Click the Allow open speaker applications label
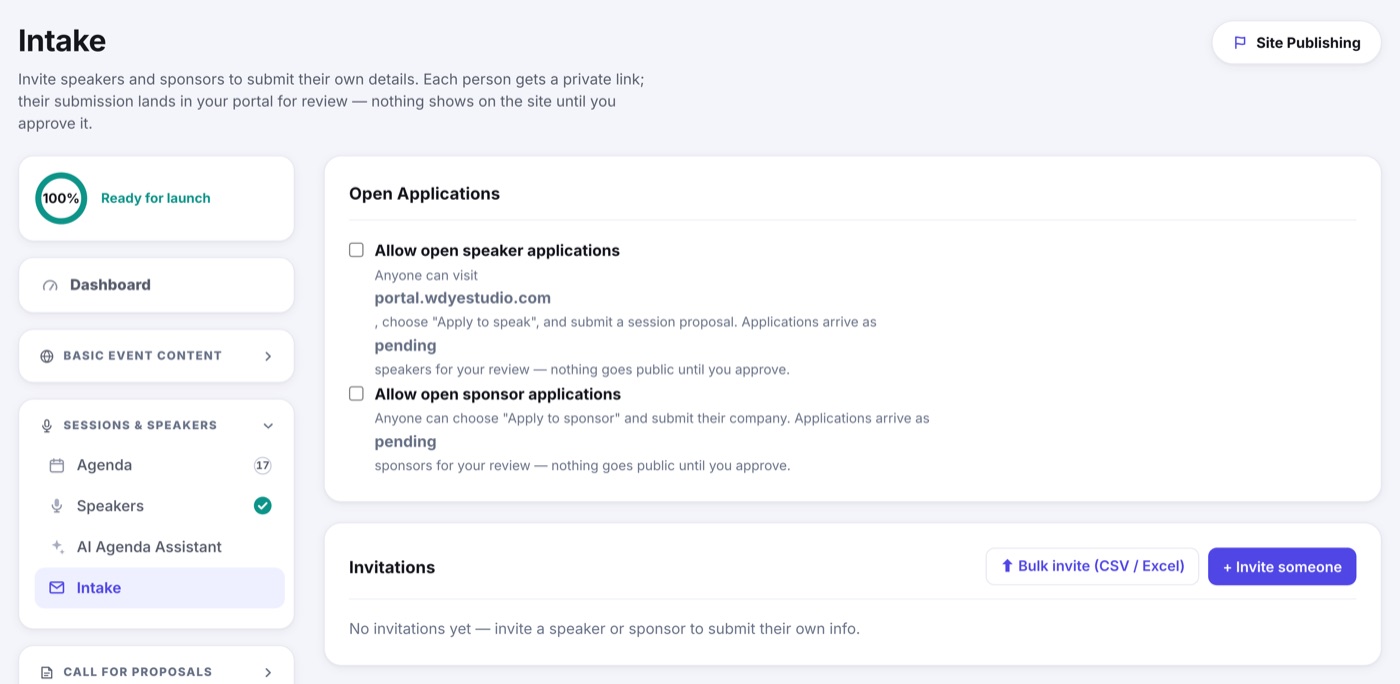Viewport: 1400px width, 684px height. point(497,250)
